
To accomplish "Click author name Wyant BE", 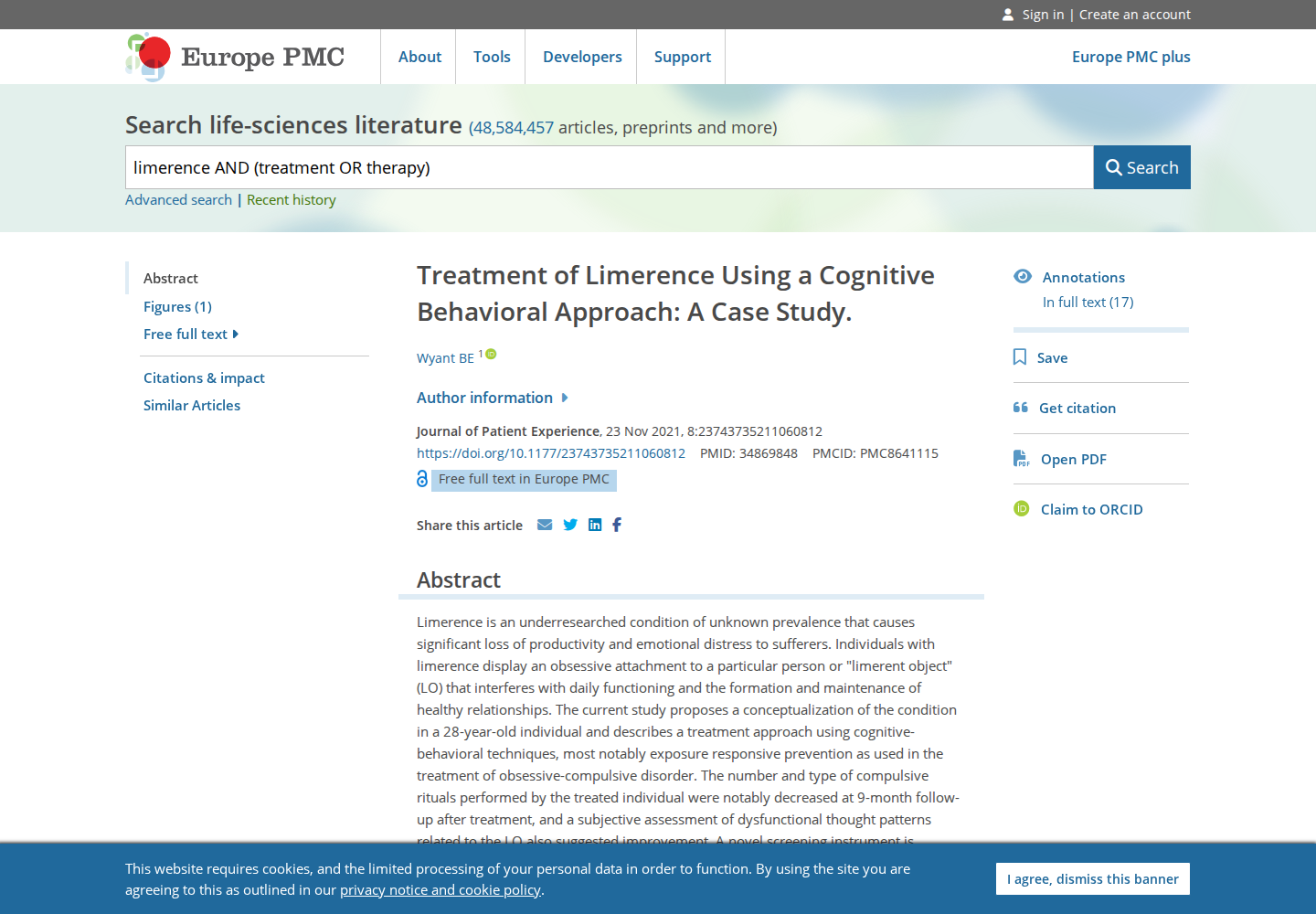I will 445,358.
